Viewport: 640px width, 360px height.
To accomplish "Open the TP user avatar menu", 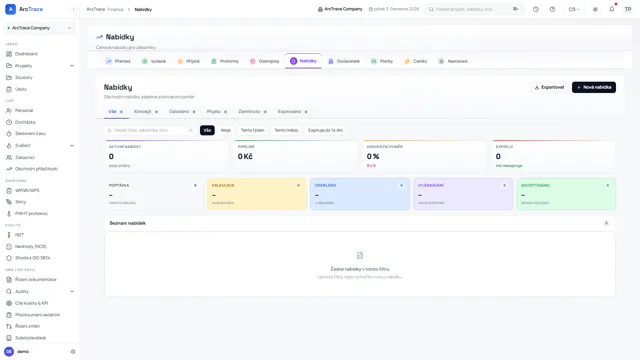I will 628,9.
